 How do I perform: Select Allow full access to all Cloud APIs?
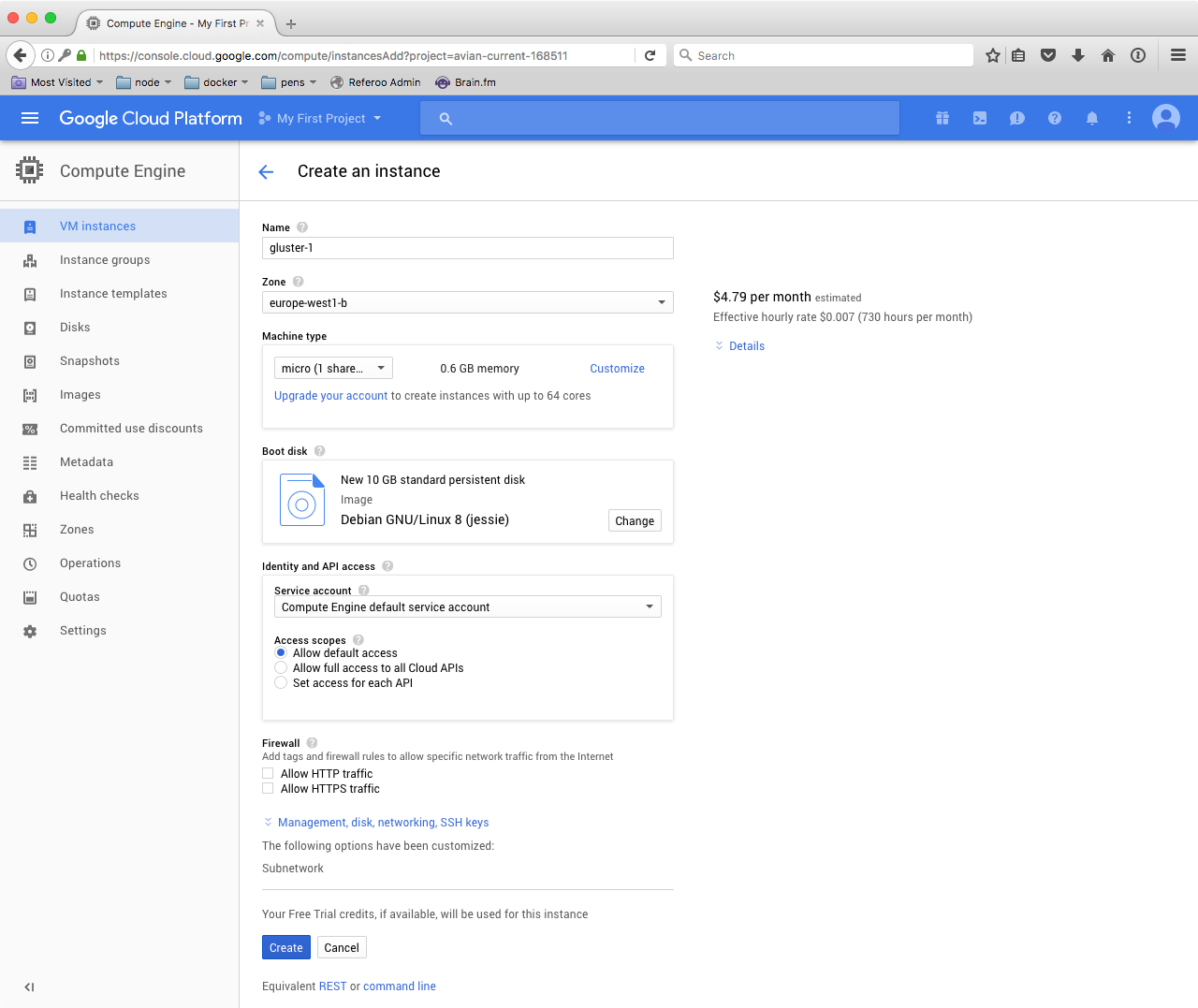click(x=281, y=667)
